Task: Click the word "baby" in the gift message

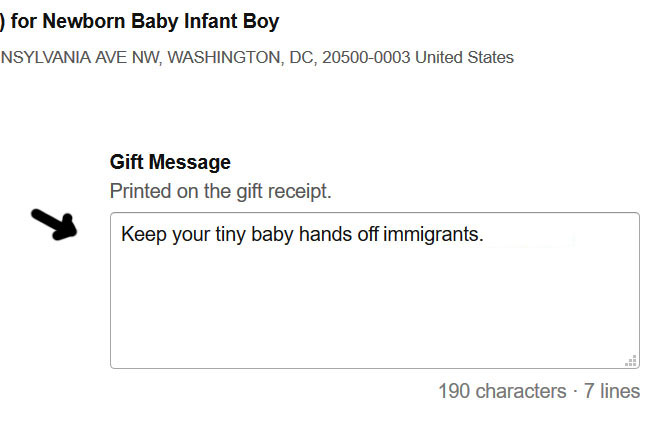Action: coord(270,235)
